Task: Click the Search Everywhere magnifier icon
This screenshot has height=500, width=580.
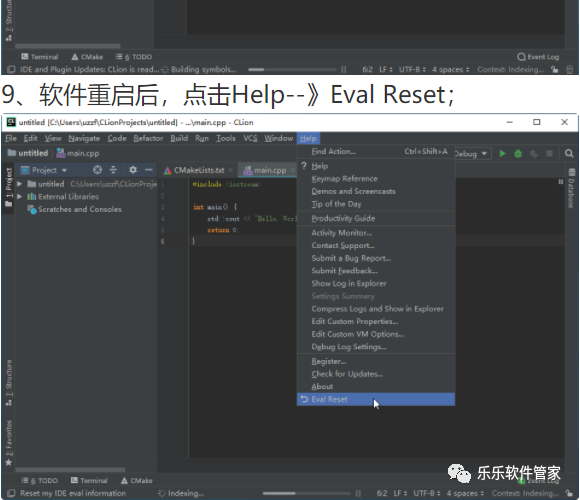Action: (x=569, y=153)
